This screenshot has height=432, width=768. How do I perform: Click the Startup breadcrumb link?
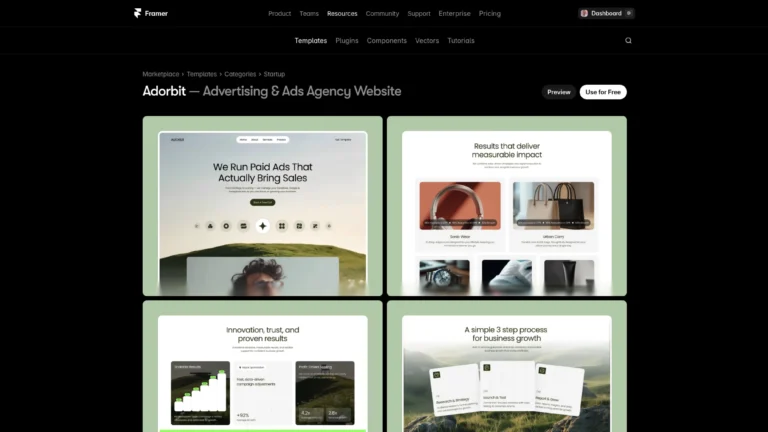[x=274, y=74]
